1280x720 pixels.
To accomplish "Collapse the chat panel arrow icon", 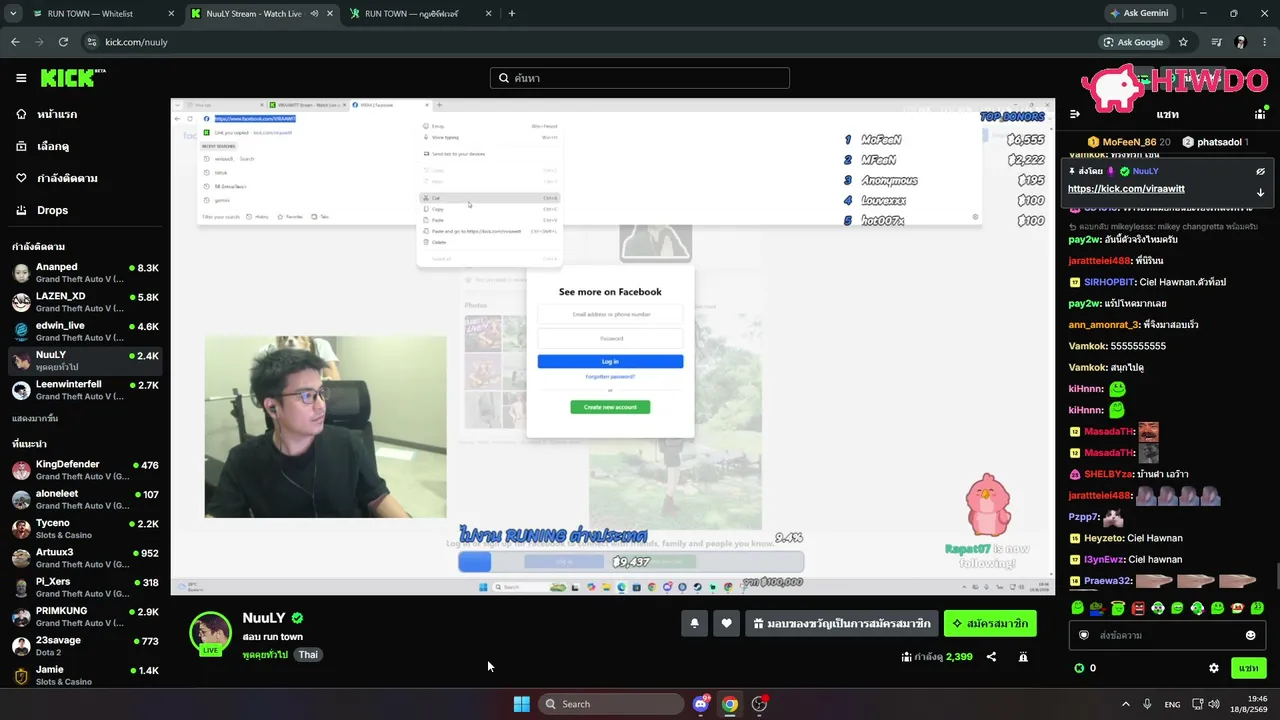I will click(1075, 114).
